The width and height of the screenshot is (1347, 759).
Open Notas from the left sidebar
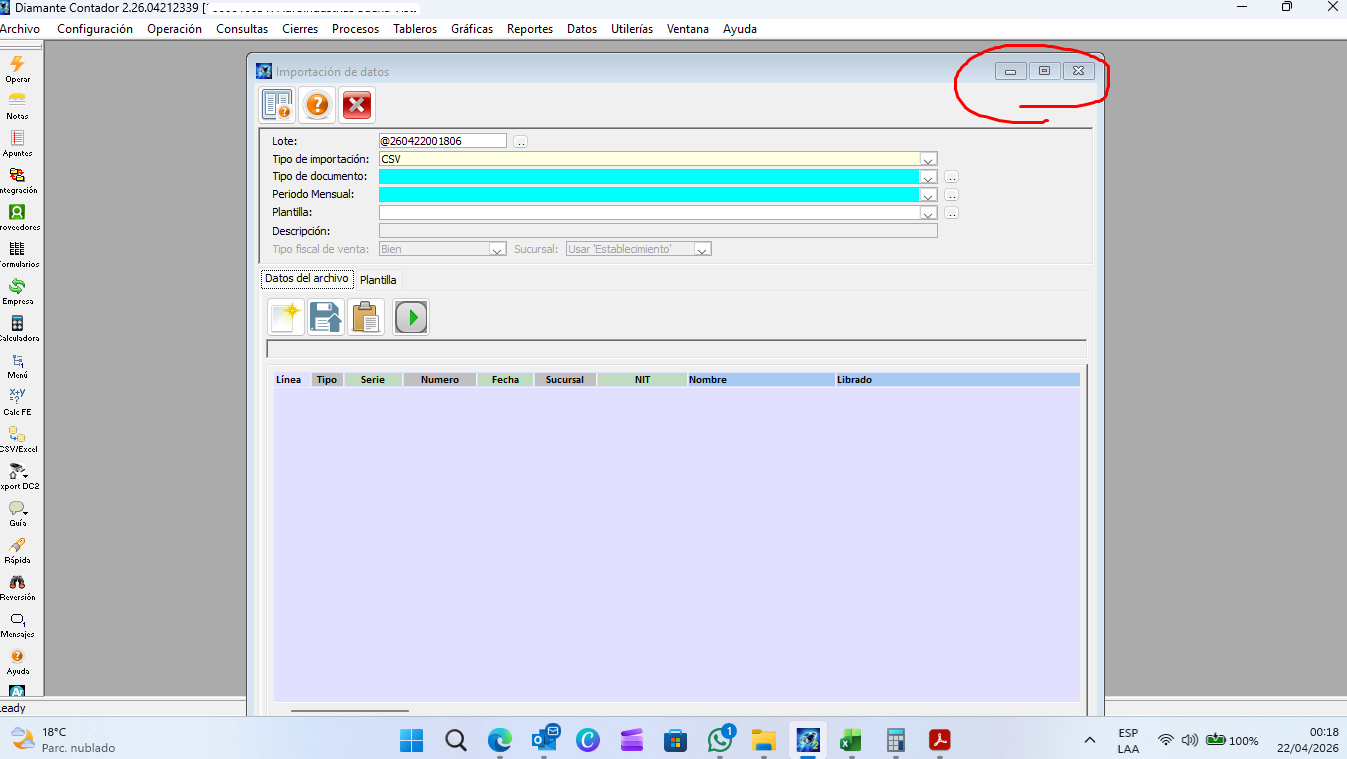pyautogui.click(x=17, y=101)
